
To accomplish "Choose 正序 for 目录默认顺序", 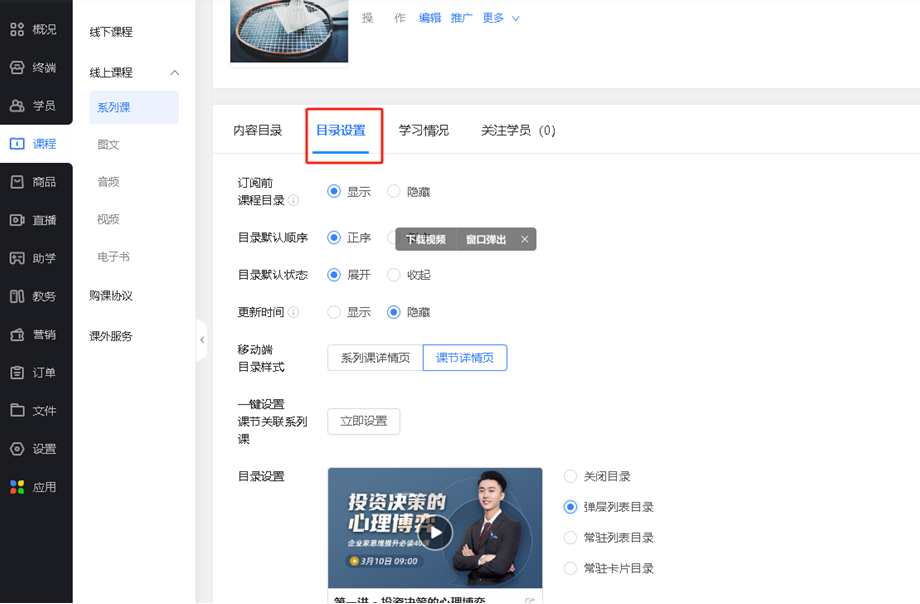I will [x=334, y=238].
